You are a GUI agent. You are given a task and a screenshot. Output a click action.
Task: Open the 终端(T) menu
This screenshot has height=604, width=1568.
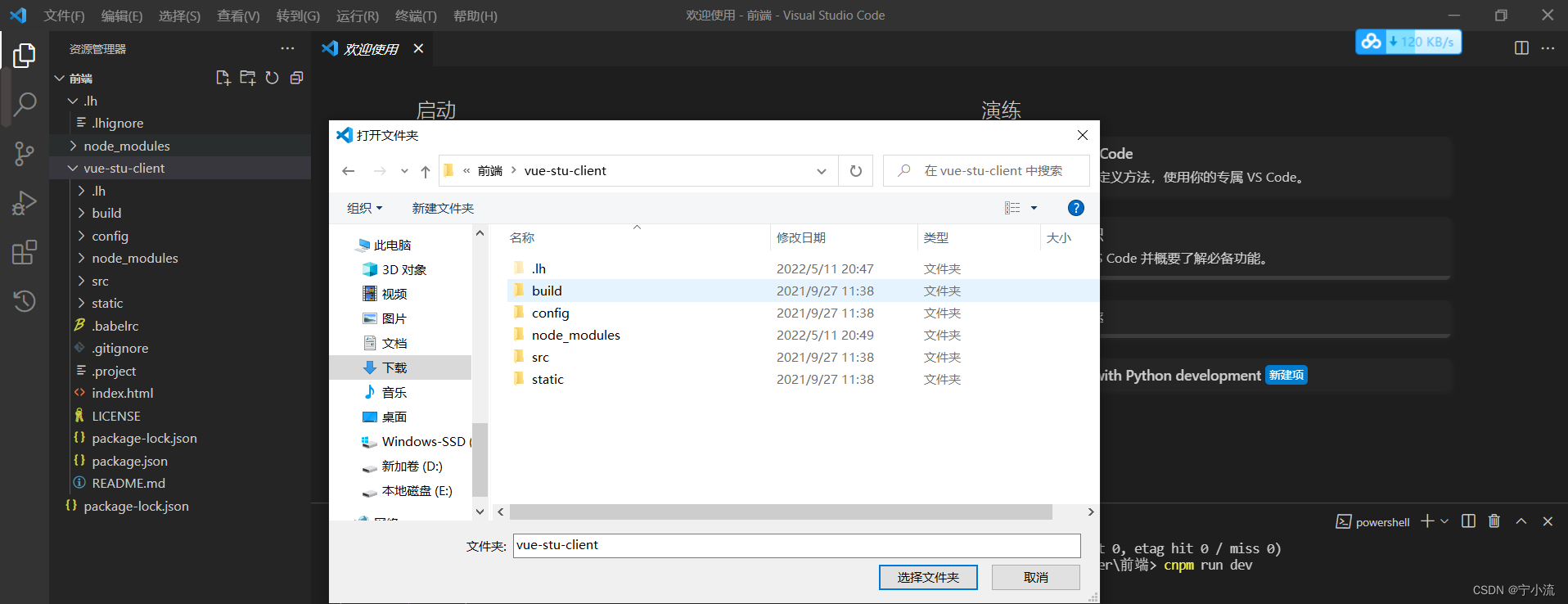pos(416,16)
